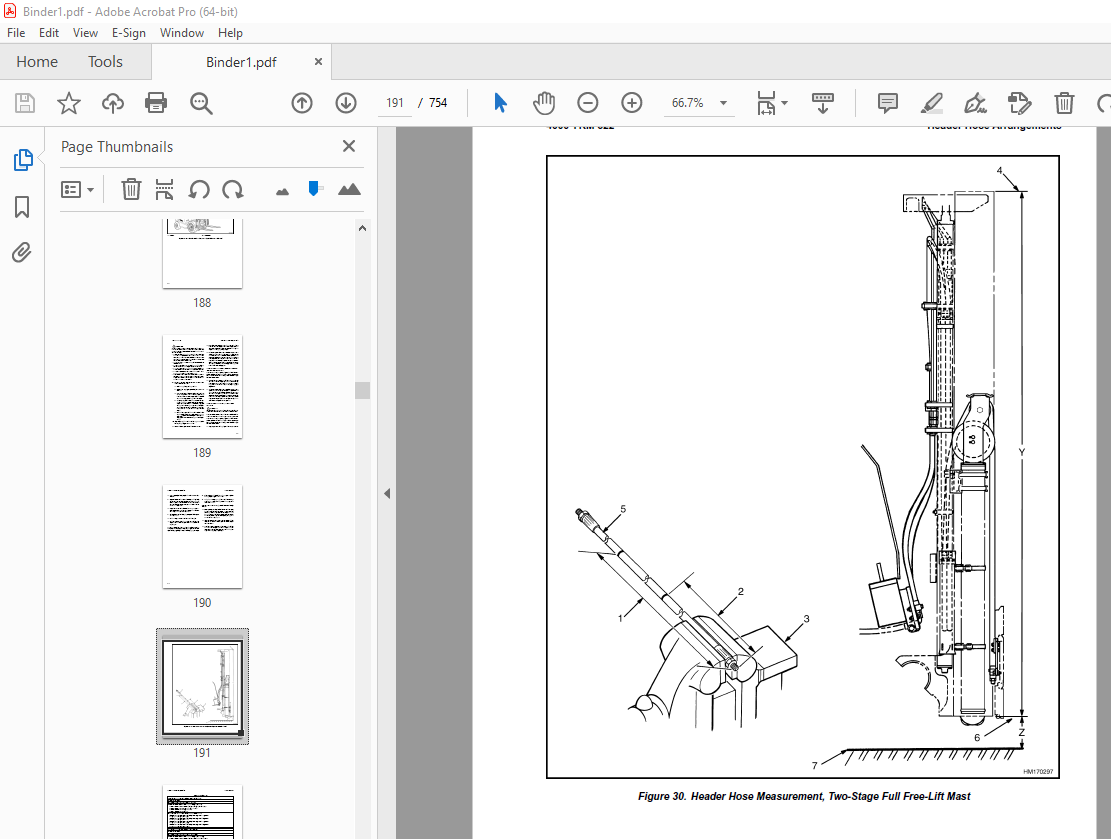Click the extract/print pages thumbnail icon

point(164,189)
